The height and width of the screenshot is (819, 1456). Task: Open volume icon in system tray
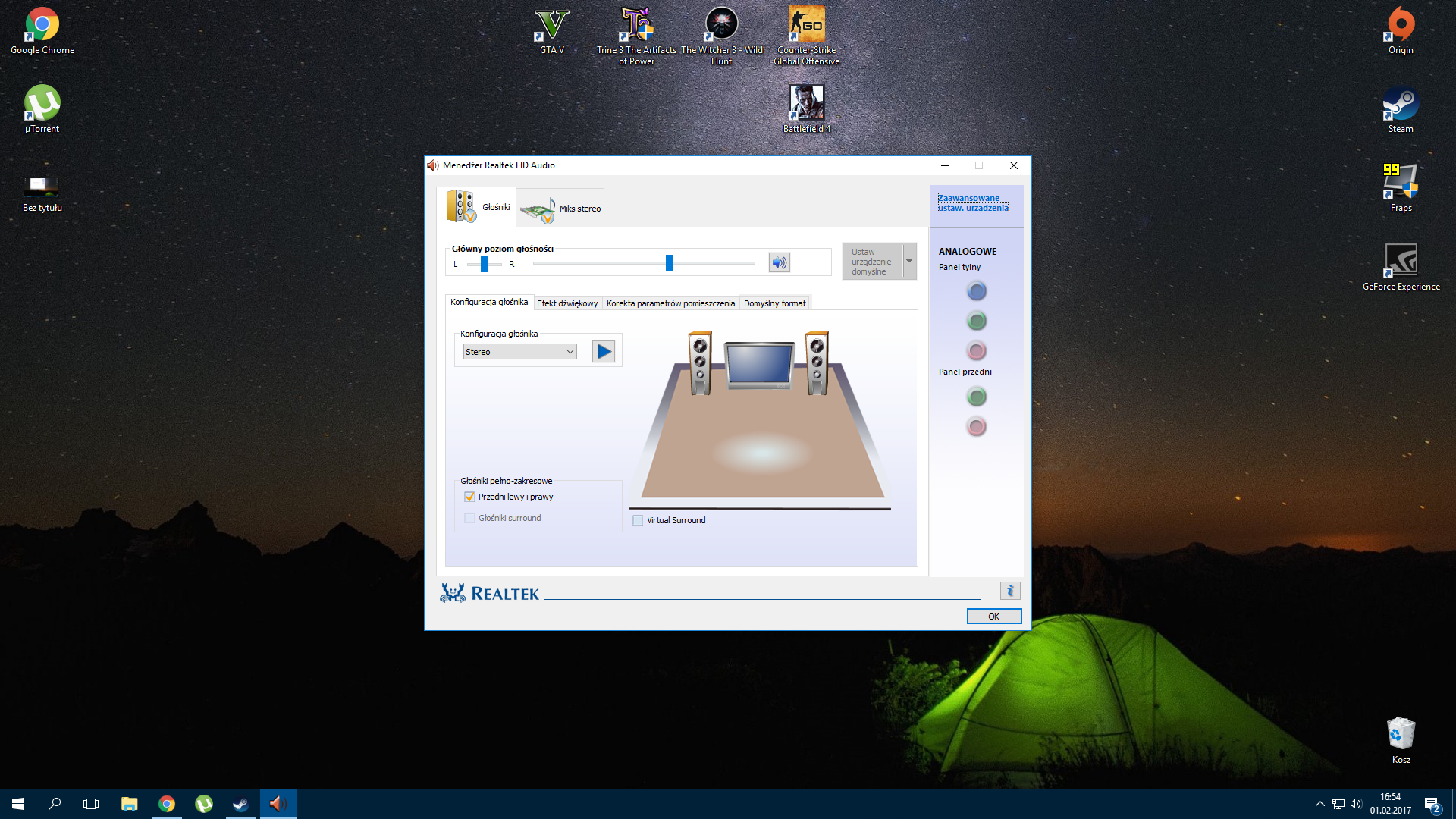tap(1356, 804)
